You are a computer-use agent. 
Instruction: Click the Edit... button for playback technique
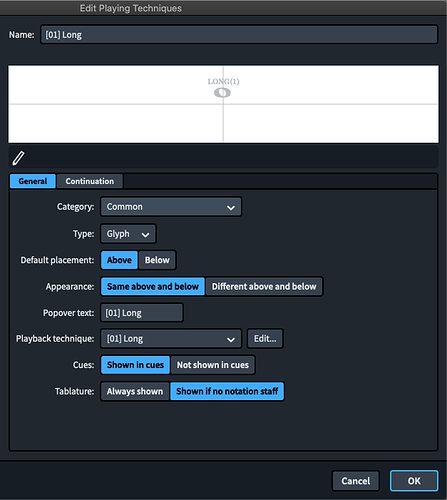pyautogui.click(x=265, y=339)
